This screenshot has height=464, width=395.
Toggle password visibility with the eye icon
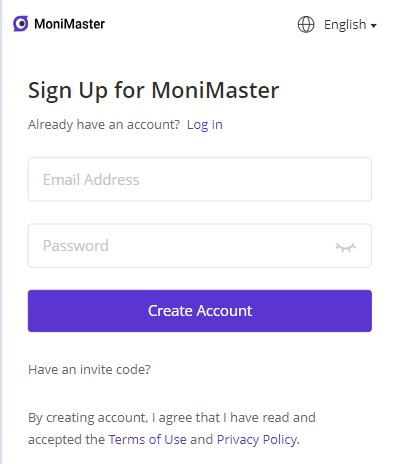click(346, 247)
